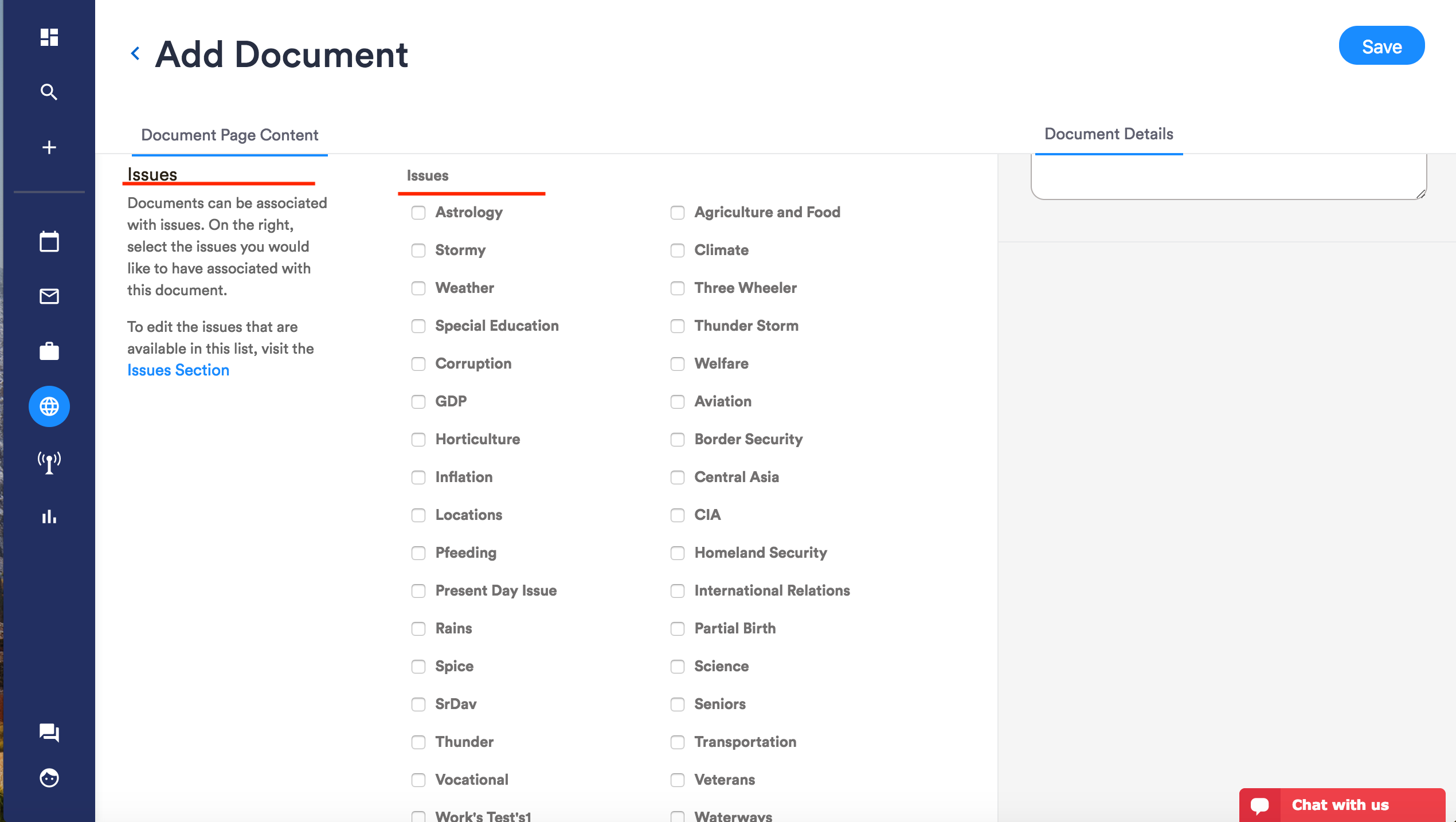Switch to Document Details tab
Image resolution: width=1456 pixels, height=822 pixels.
1109,134
